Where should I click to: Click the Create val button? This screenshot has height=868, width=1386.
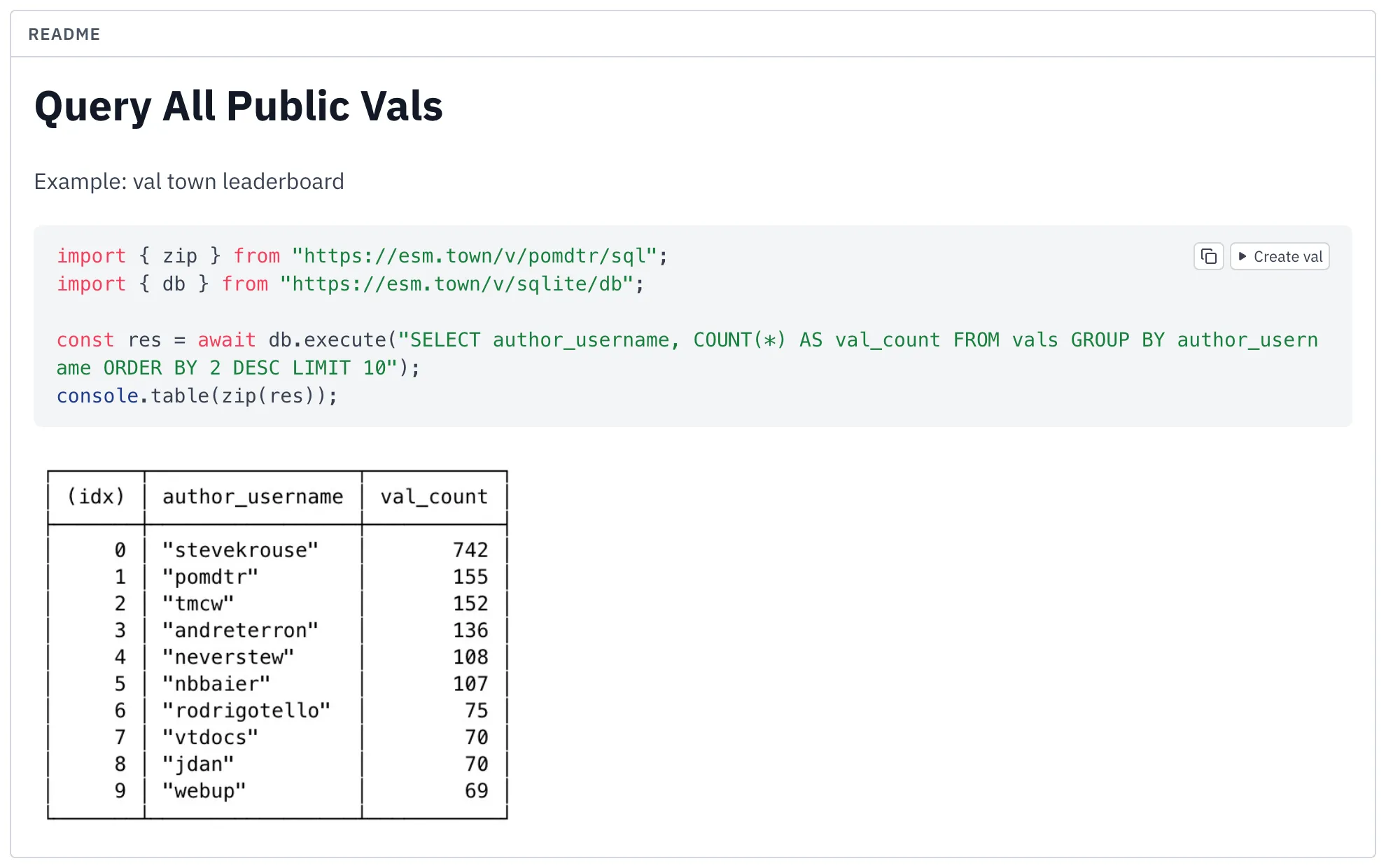pyautogui.click(x=1280, y=257)
